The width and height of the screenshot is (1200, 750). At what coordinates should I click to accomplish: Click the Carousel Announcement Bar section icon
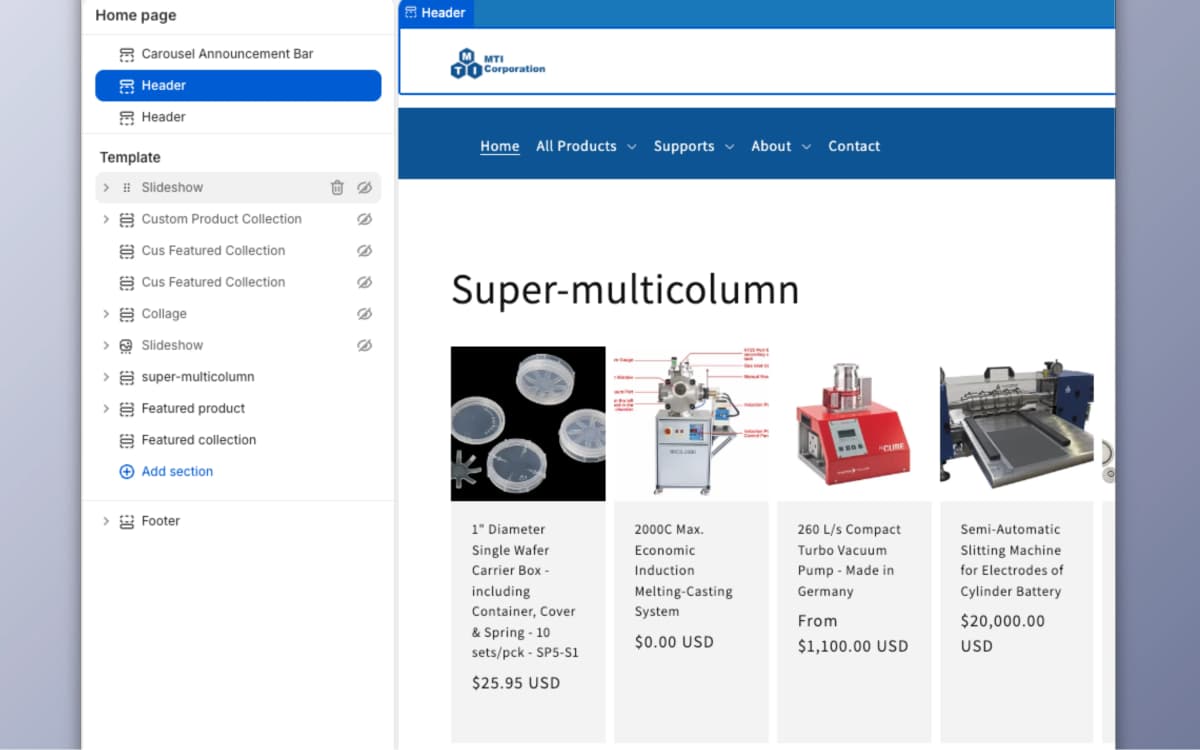[127, 54]
